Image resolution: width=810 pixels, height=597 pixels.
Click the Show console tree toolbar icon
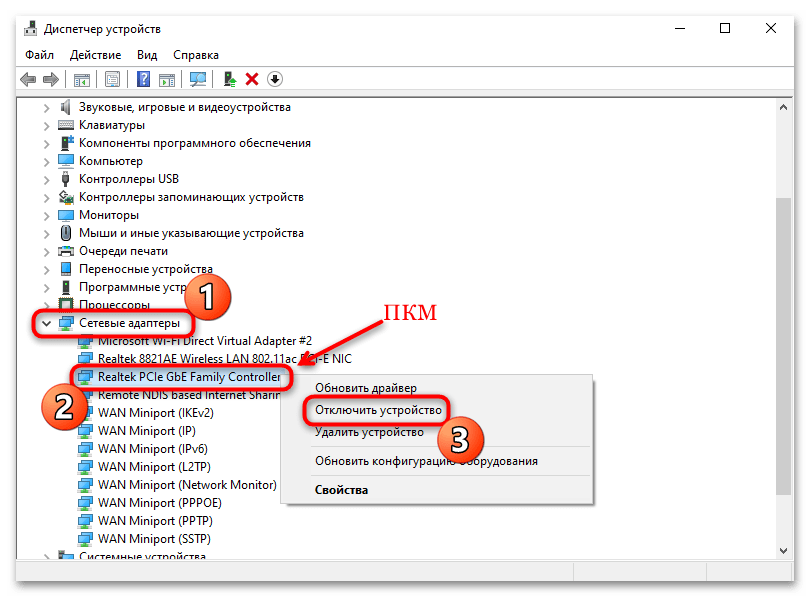pyautogui.click(x=82, y=79)
